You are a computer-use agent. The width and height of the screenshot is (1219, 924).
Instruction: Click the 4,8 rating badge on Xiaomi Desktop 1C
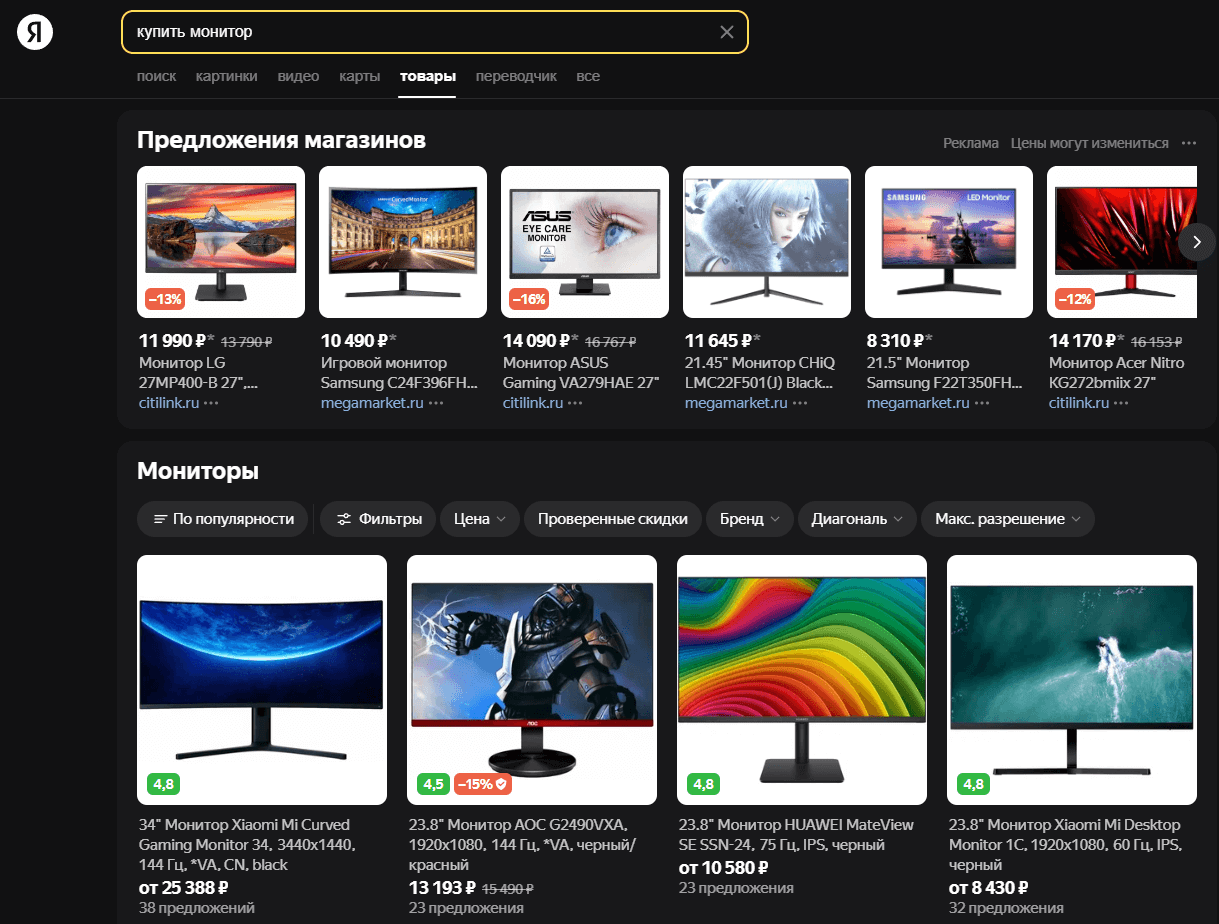pyautogui.click(x=973, y=784)
